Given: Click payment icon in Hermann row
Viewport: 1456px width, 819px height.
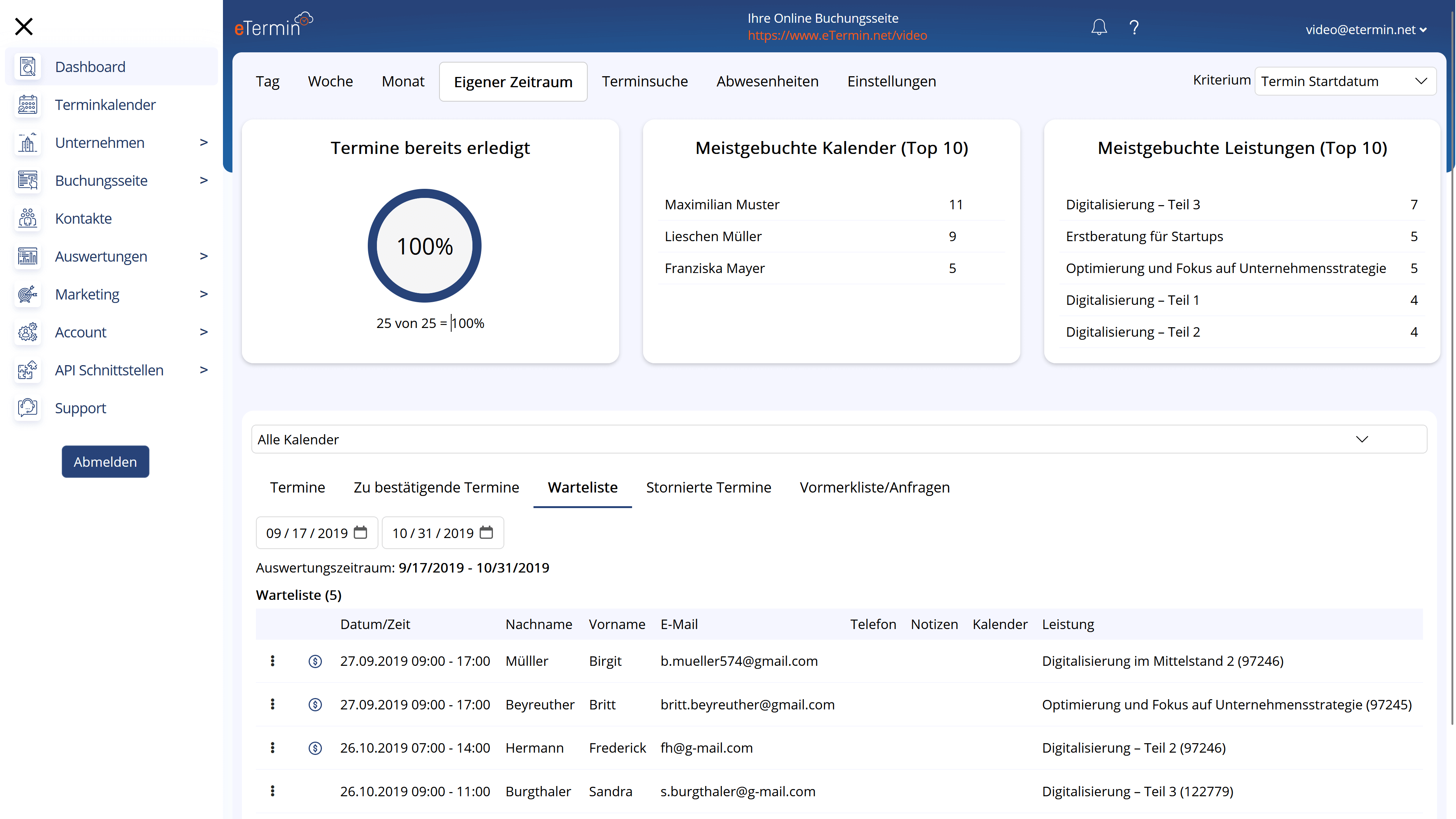Looking at the screenshot, I should point(315,748).
